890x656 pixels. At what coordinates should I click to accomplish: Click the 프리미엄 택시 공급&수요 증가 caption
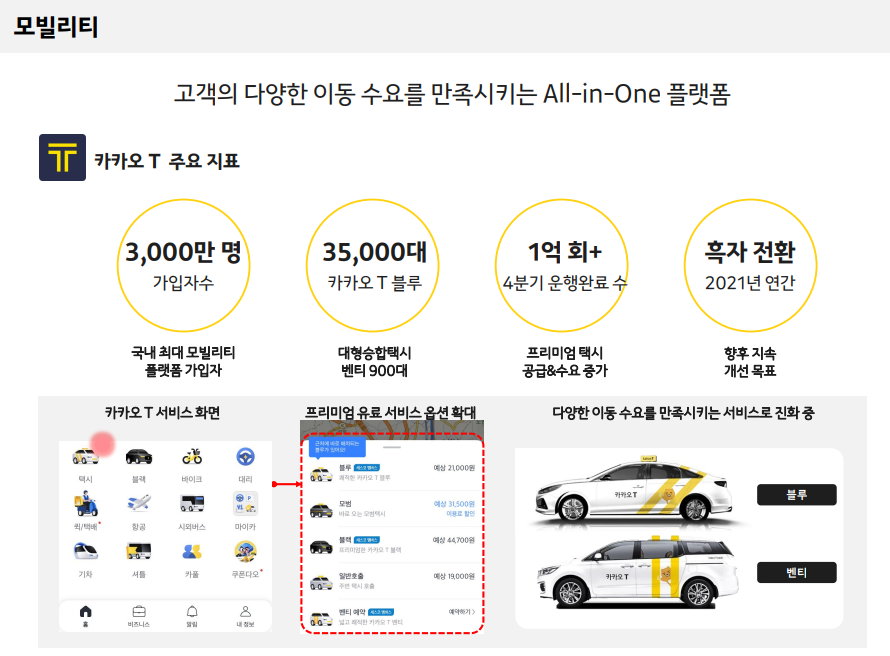pyautogui.click(x=565, y=361)
